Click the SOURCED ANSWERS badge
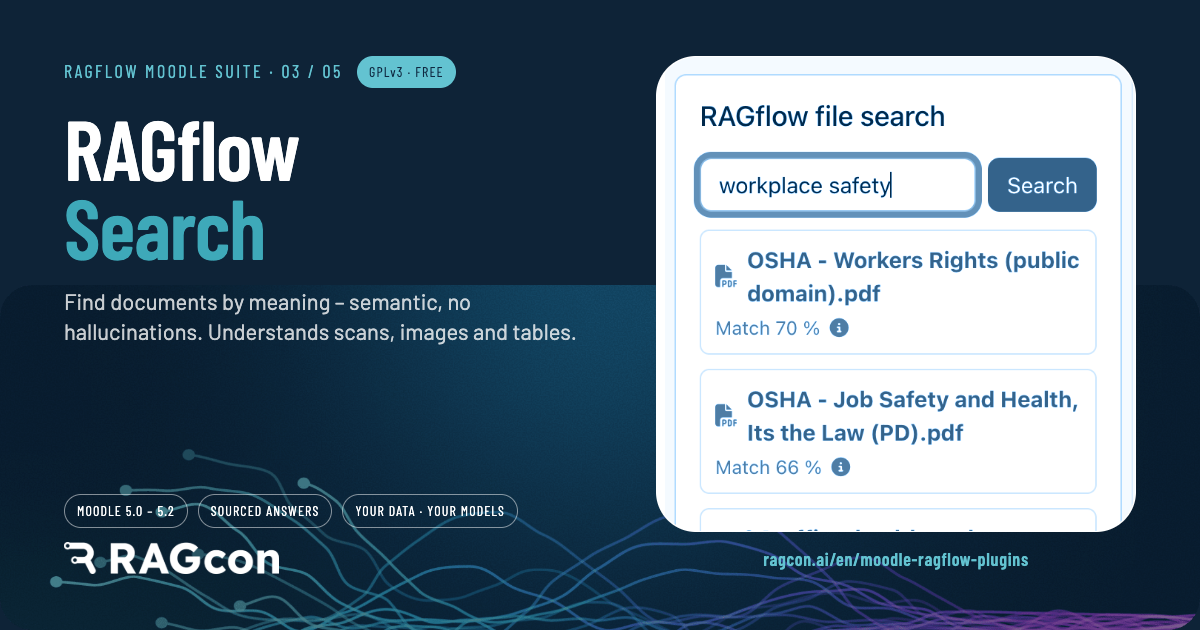This screenshot has width=1200, height=630. [x=265, y=511]
